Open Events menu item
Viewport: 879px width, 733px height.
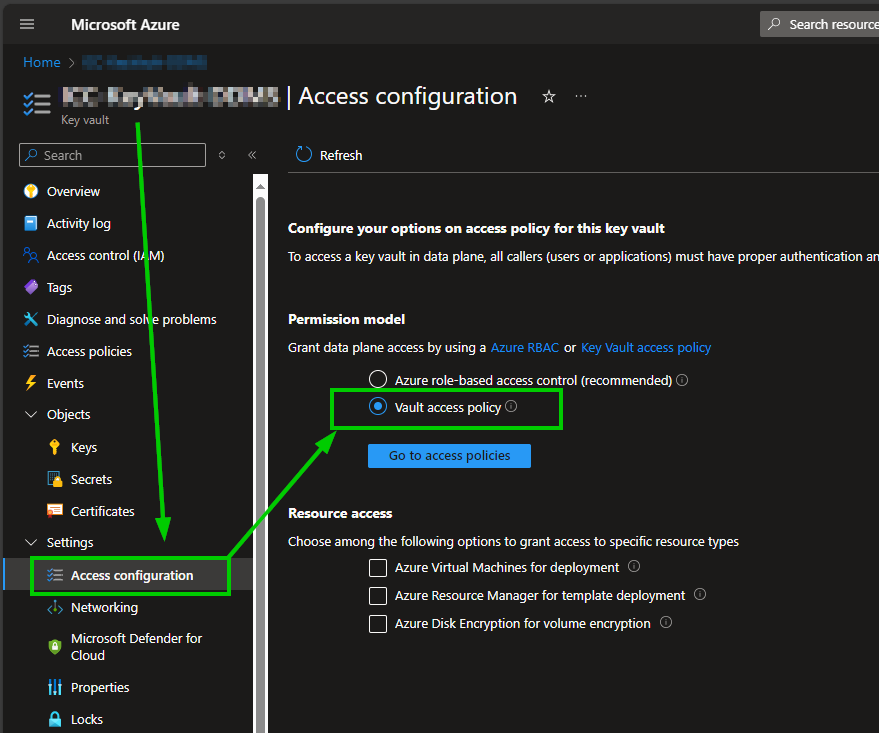click(x=65, y=383)
